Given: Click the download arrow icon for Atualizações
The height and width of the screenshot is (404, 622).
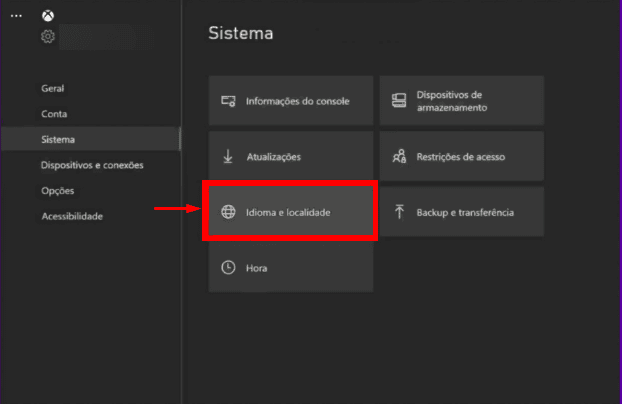Looking at the screenshot, I should 228,157.
